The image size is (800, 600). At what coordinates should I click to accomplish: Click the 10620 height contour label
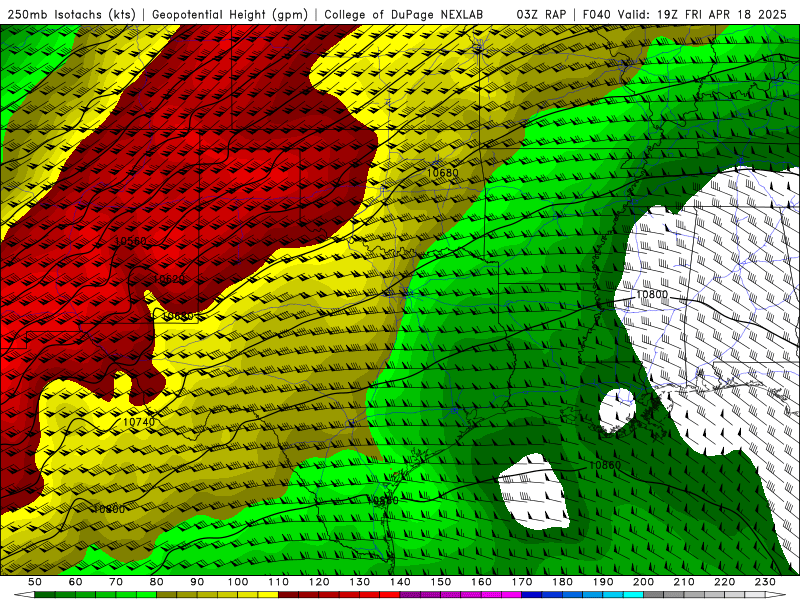point(169,279)
